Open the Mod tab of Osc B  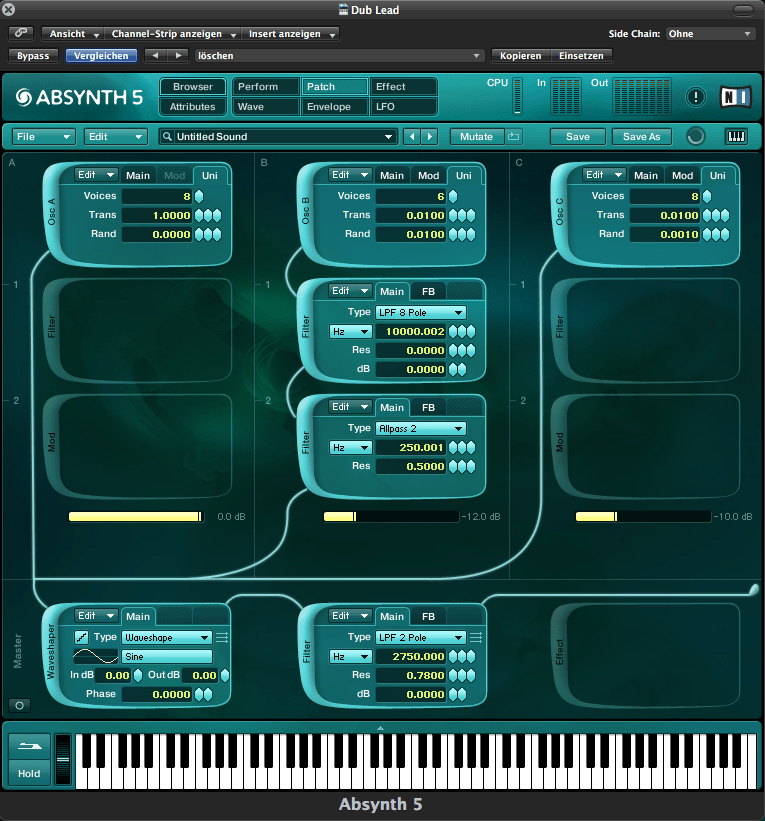tap(428, 175)
